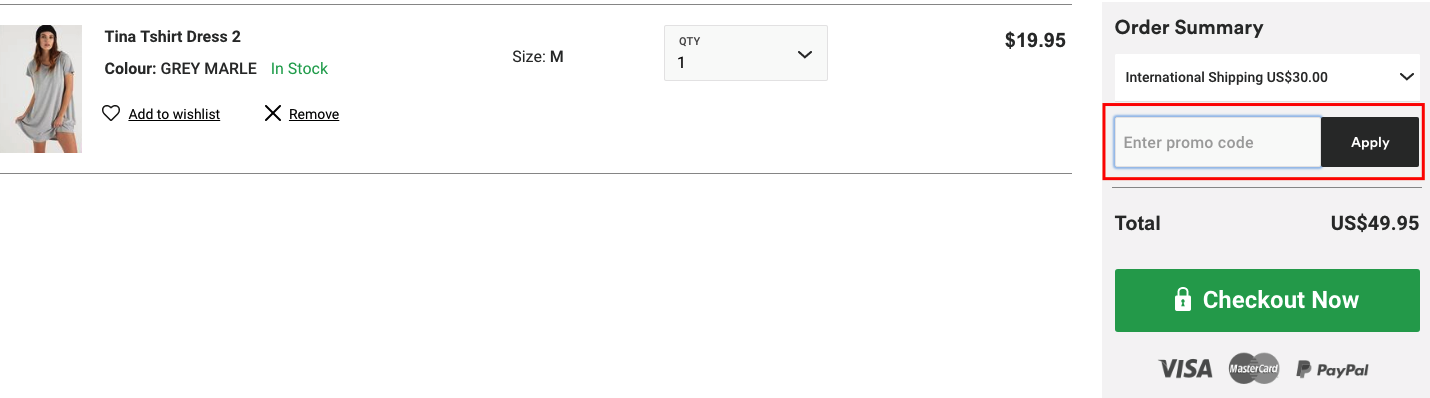The width and height of the screenshot is (1430, 398).
Task: Click the VISA payment logo
Action: pyautogui.click(x=1185, y=369)
